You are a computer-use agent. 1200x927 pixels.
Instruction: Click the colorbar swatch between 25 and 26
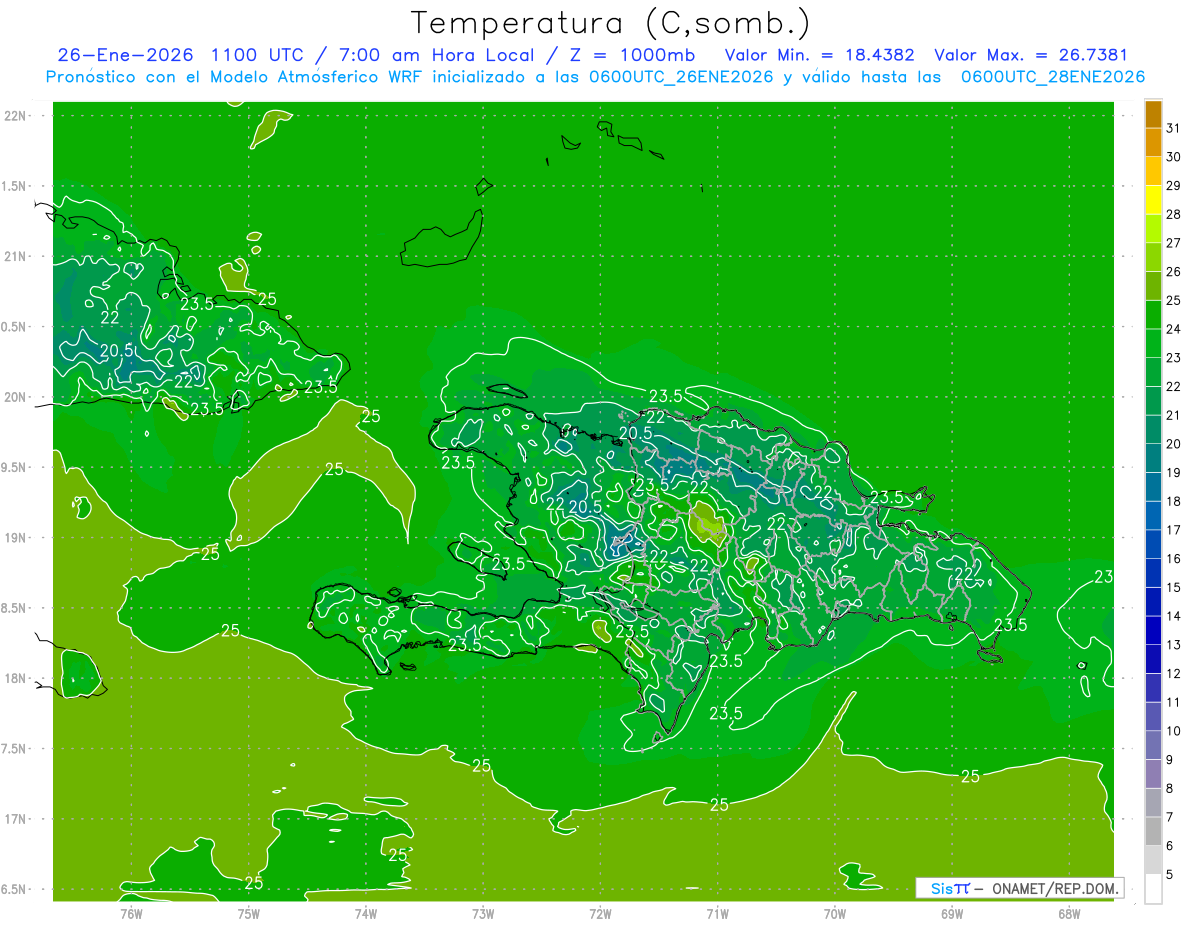[1153, 287]
